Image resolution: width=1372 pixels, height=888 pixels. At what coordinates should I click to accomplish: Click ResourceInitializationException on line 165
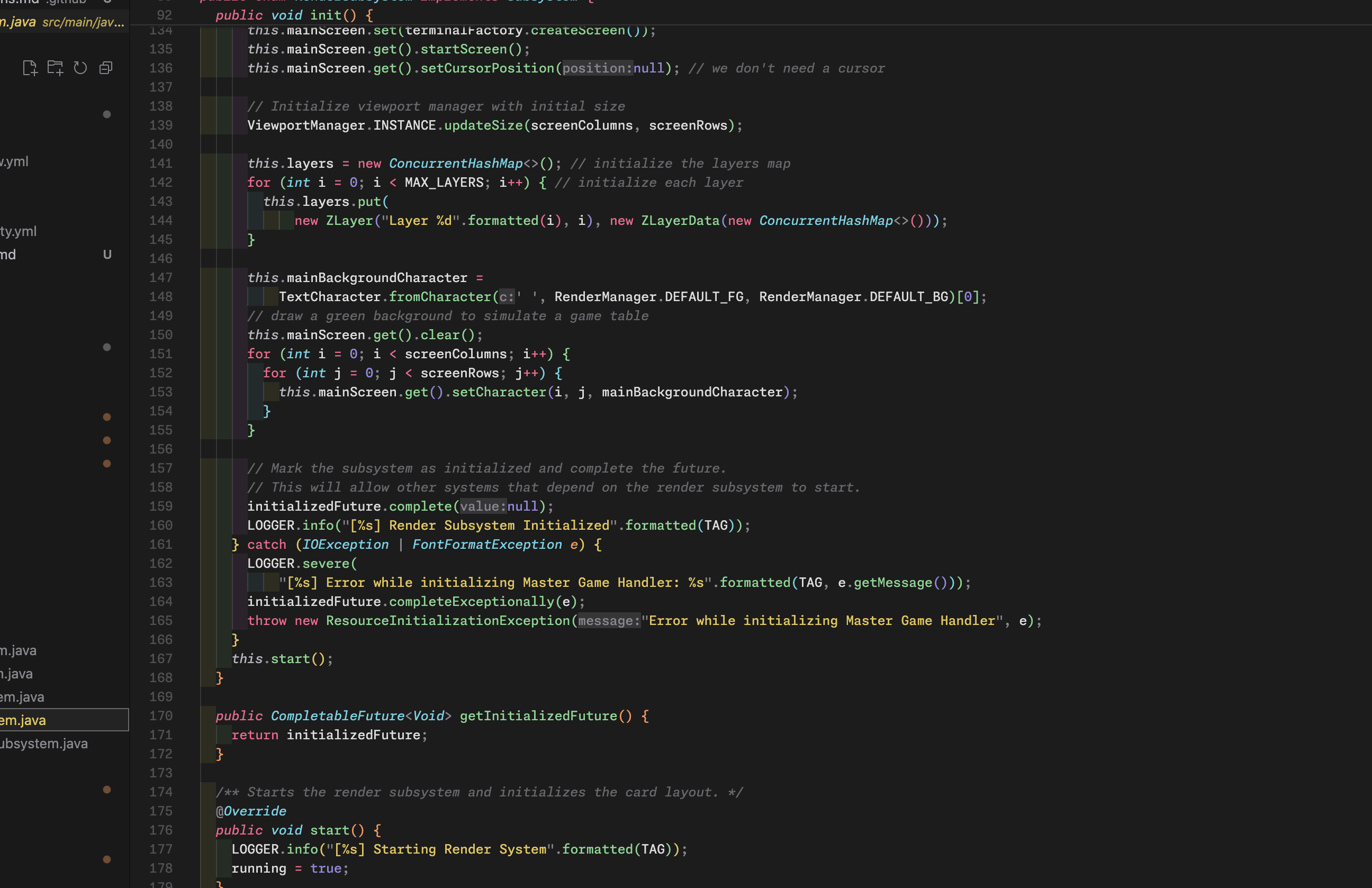[x=447, y=621]
